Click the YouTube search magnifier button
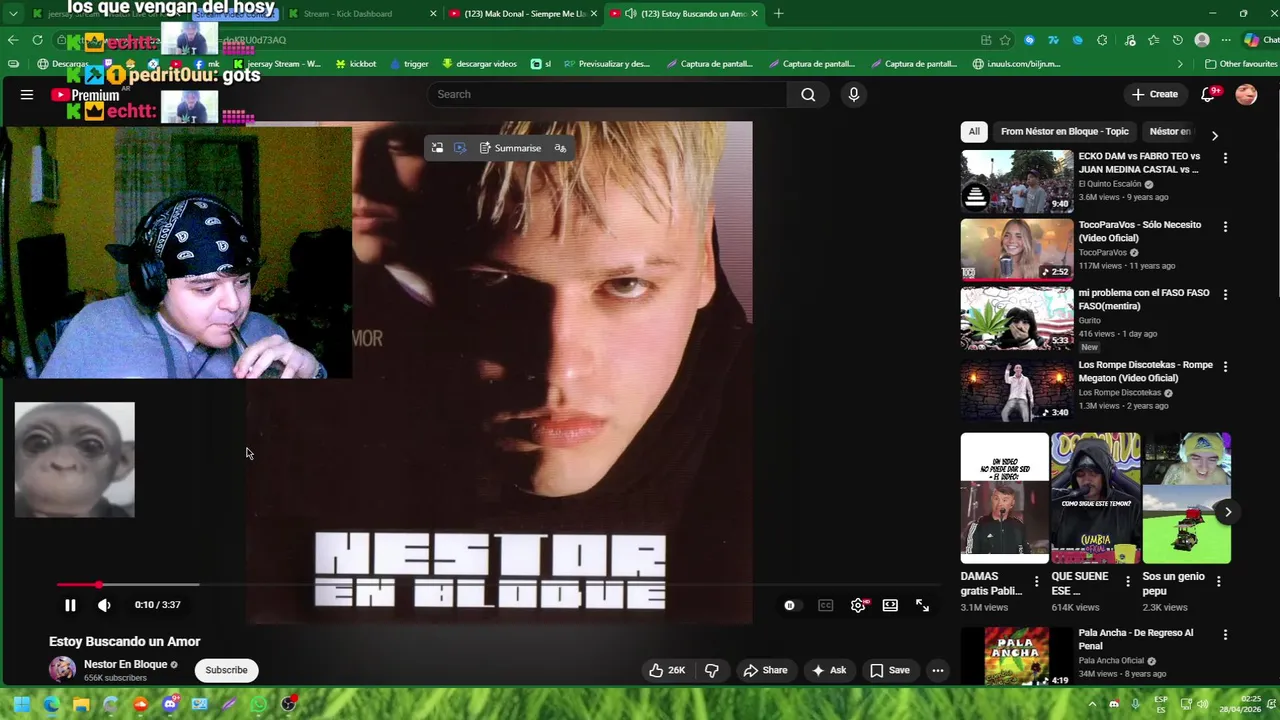 click(x=808, y=94)
